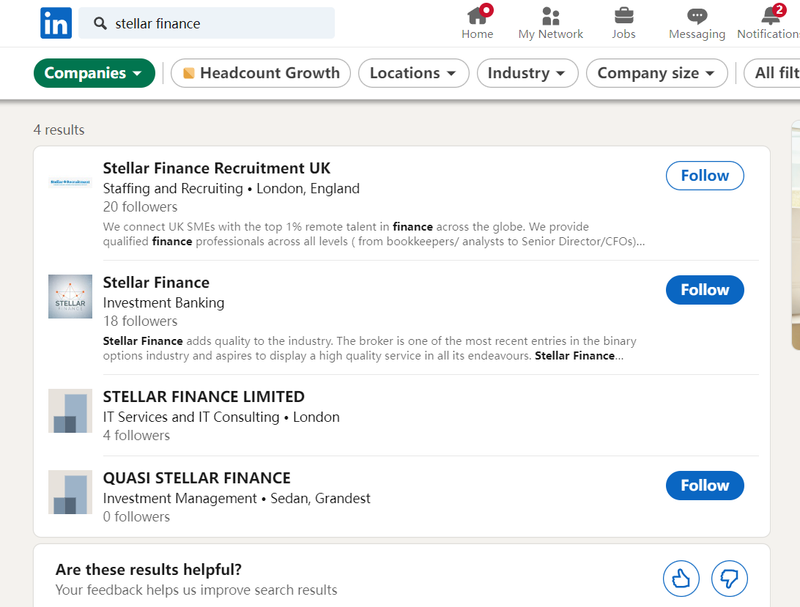The height and width of the screenshot is (607, 800).
Task: Click the thumbs down feedback icon
Action: click(729, 578)
